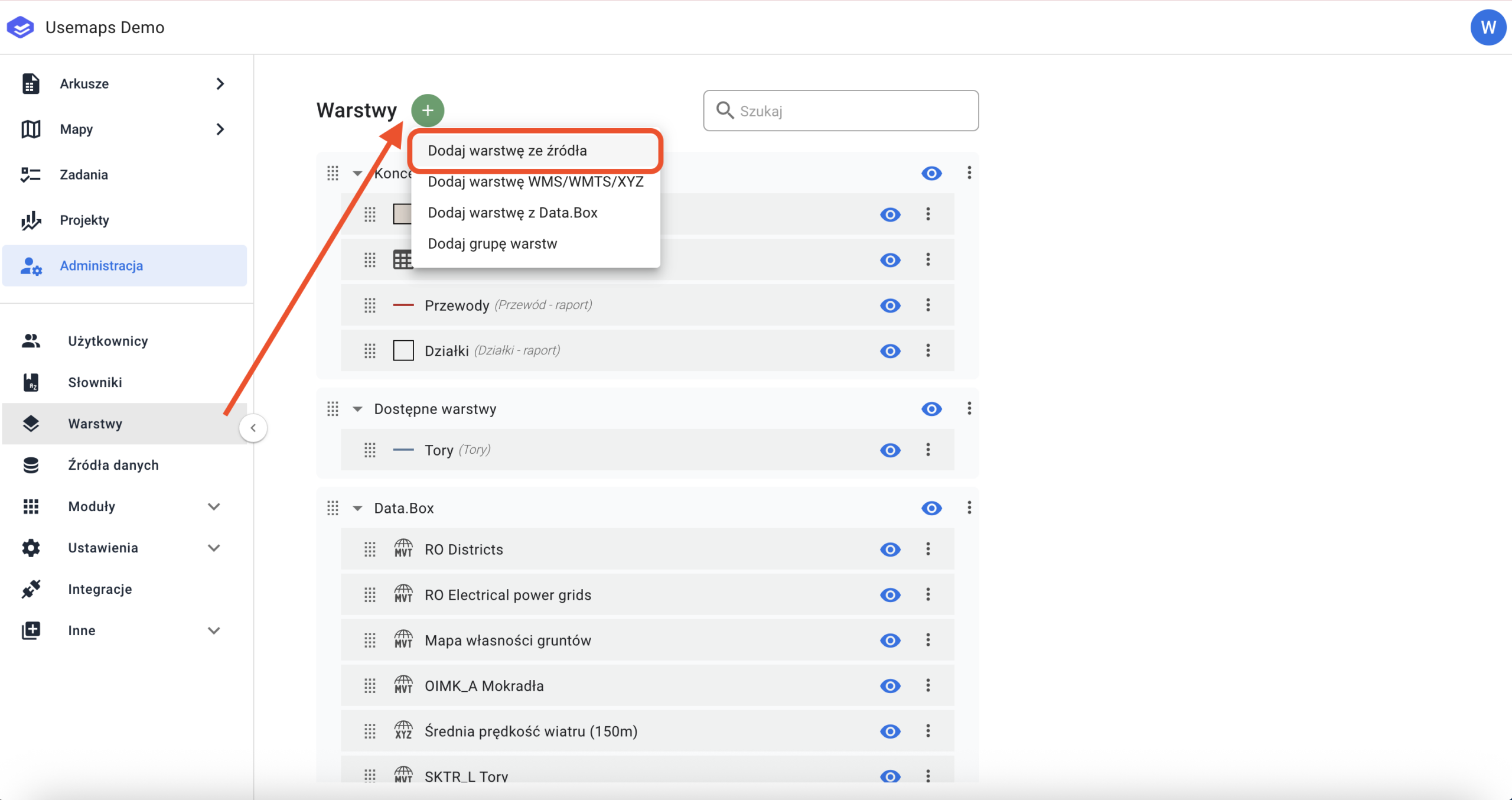The height and width of the screenshot is (800, 1512).
Task: Go to Użytkownicy page
Action: tap(107, 341)
